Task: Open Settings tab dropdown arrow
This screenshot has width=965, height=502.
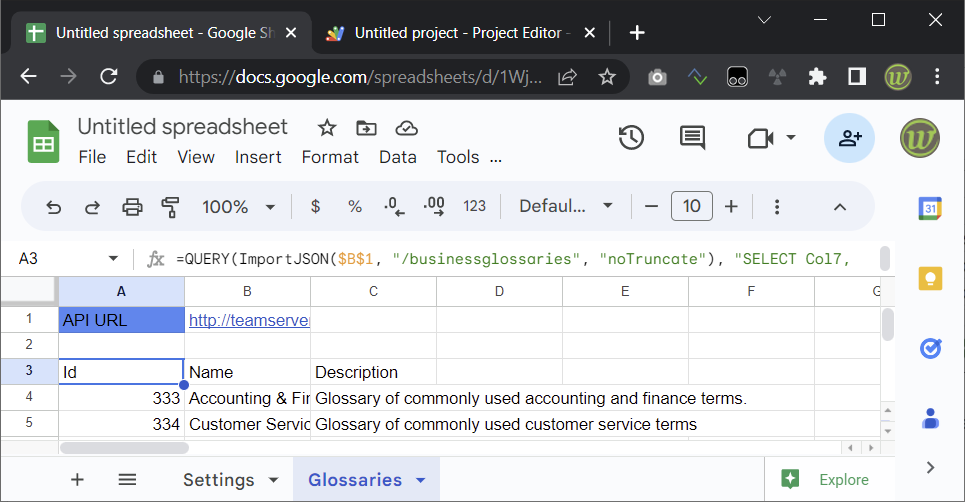Action: coord(273,480)
